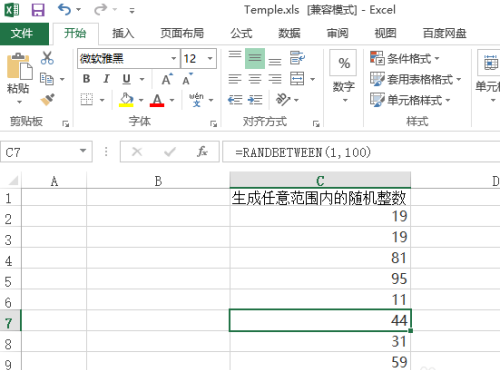
Task: Click the Save floppy disk icon
Action: (x=38, y=10)
